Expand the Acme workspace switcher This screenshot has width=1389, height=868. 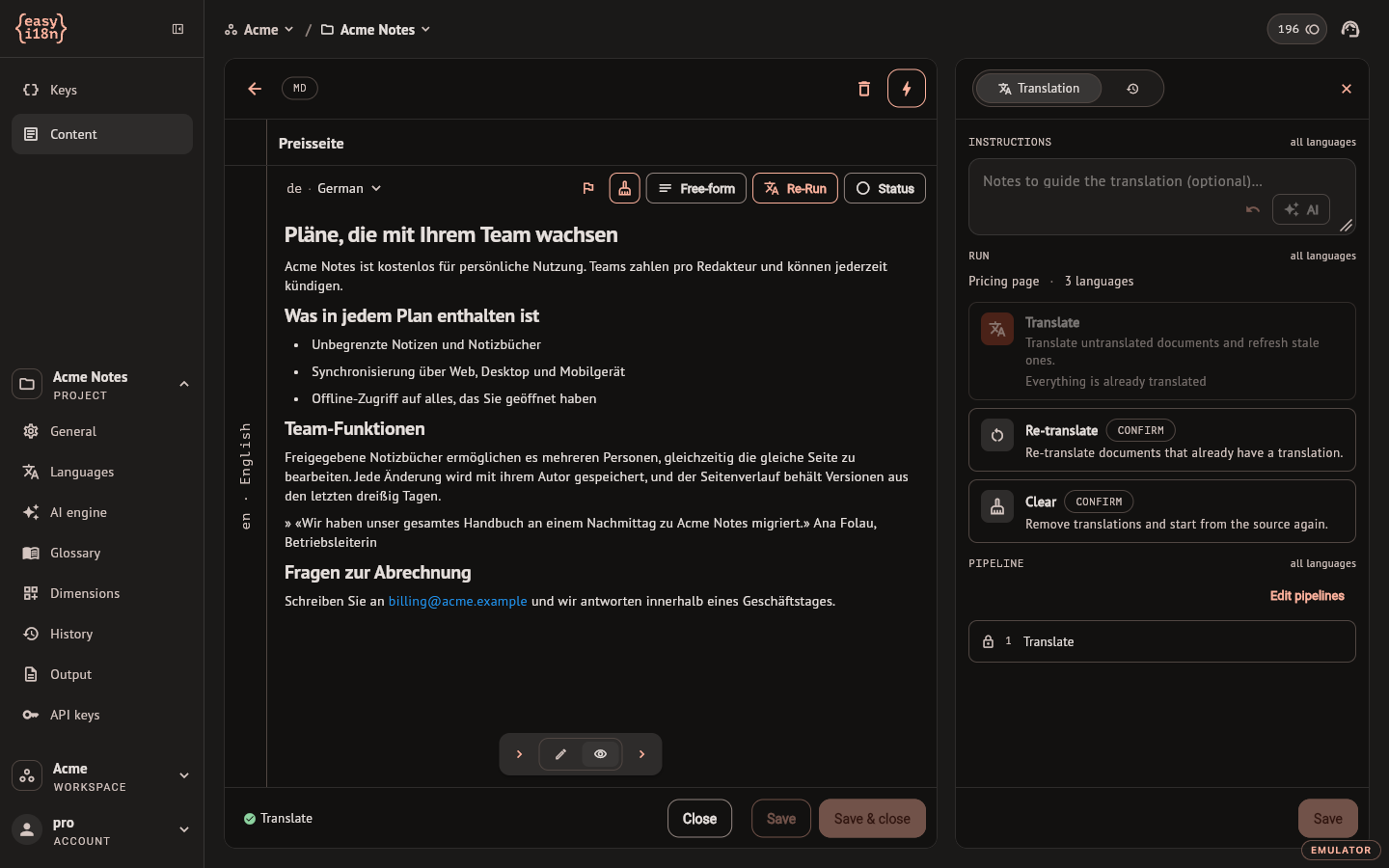[184, 775]
